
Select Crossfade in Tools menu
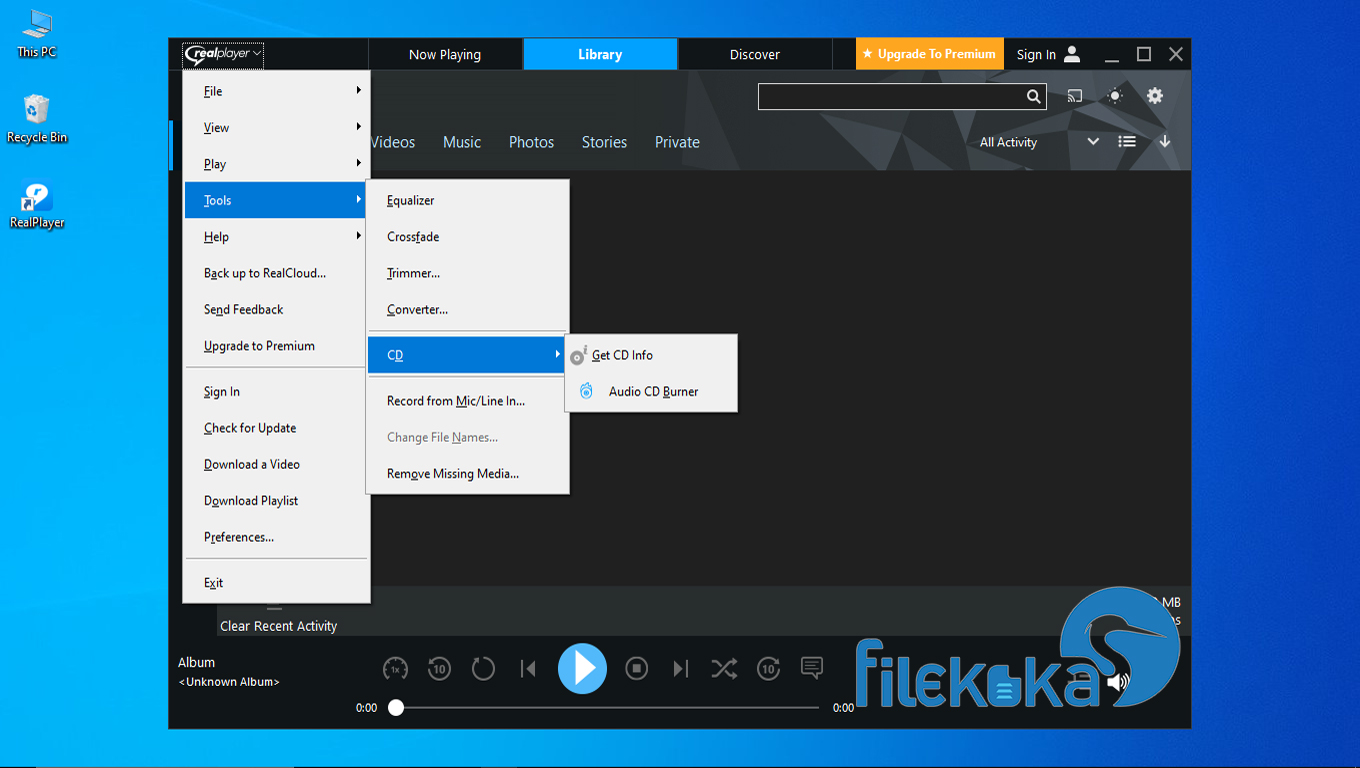point(467,237)
